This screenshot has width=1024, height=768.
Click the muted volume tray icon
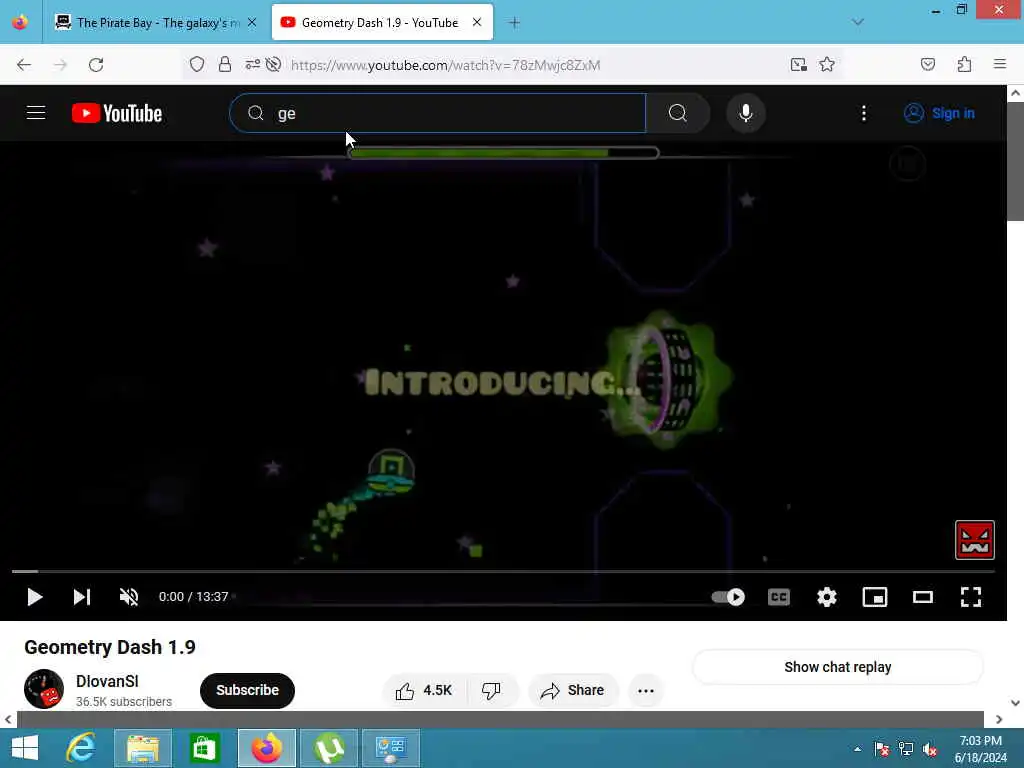930,749
